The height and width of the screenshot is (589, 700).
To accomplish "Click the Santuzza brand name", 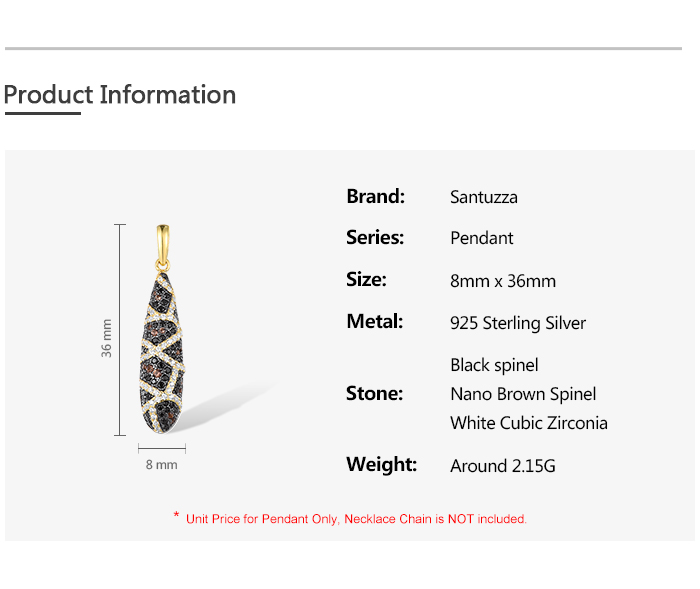I will tap(484, 197).
